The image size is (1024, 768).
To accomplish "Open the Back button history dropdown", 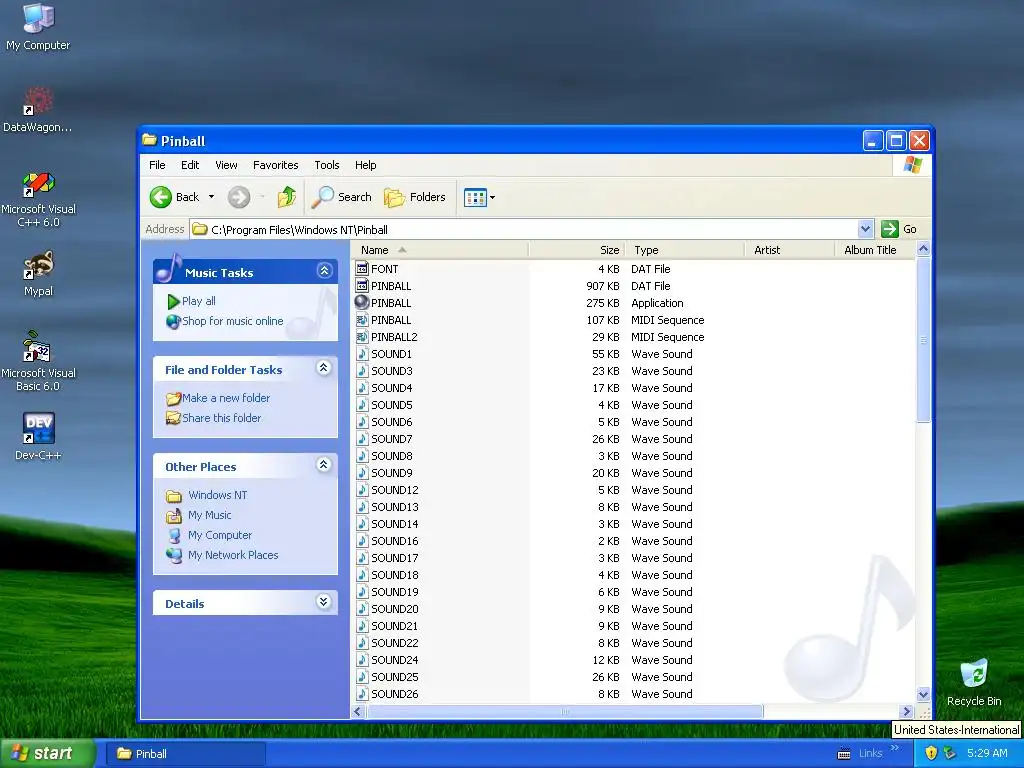I will tap(212, 197).
